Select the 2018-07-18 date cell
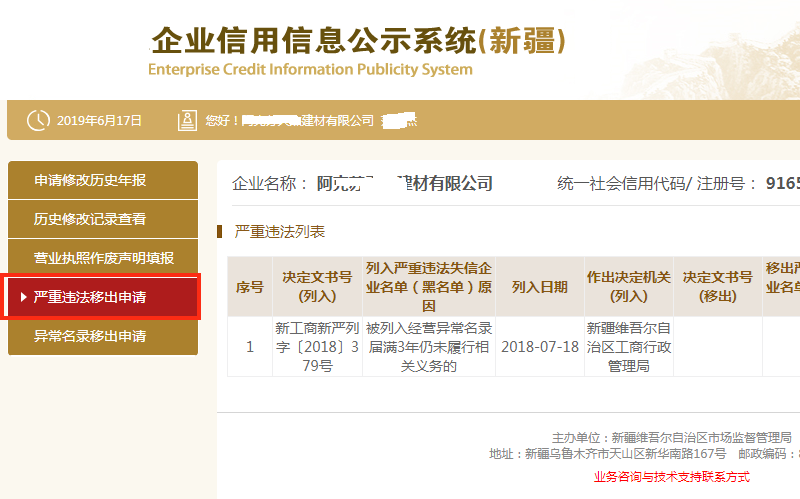Screen dimensions: 800x499 pos(539,346)
